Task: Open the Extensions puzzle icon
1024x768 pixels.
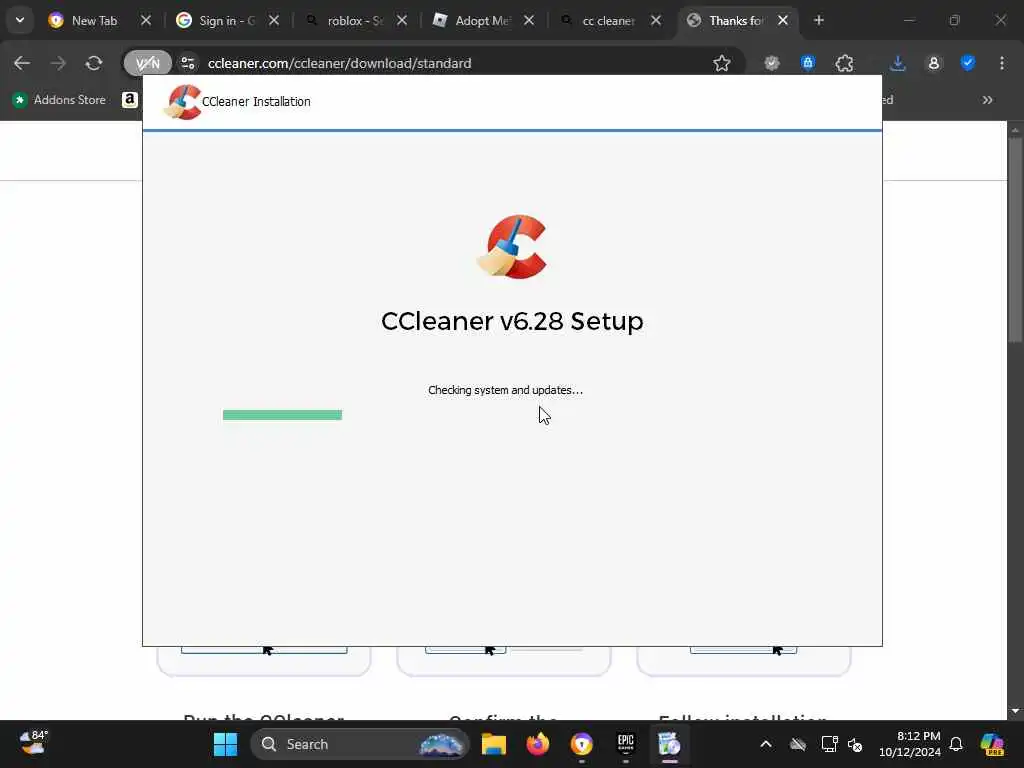Action: coord(844,63)
